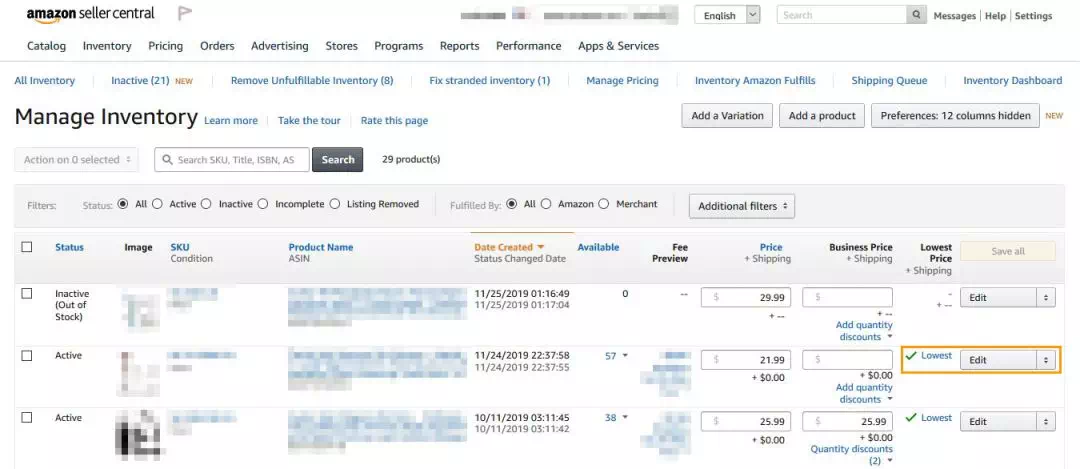Sort by Date Created column

(509, 247)
